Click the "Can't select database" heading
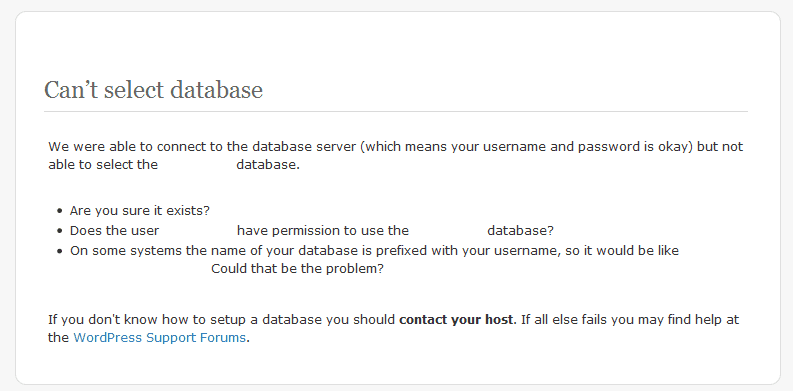Image resolution: width=793 pixels, height=391 pixels. click(153, 90)
